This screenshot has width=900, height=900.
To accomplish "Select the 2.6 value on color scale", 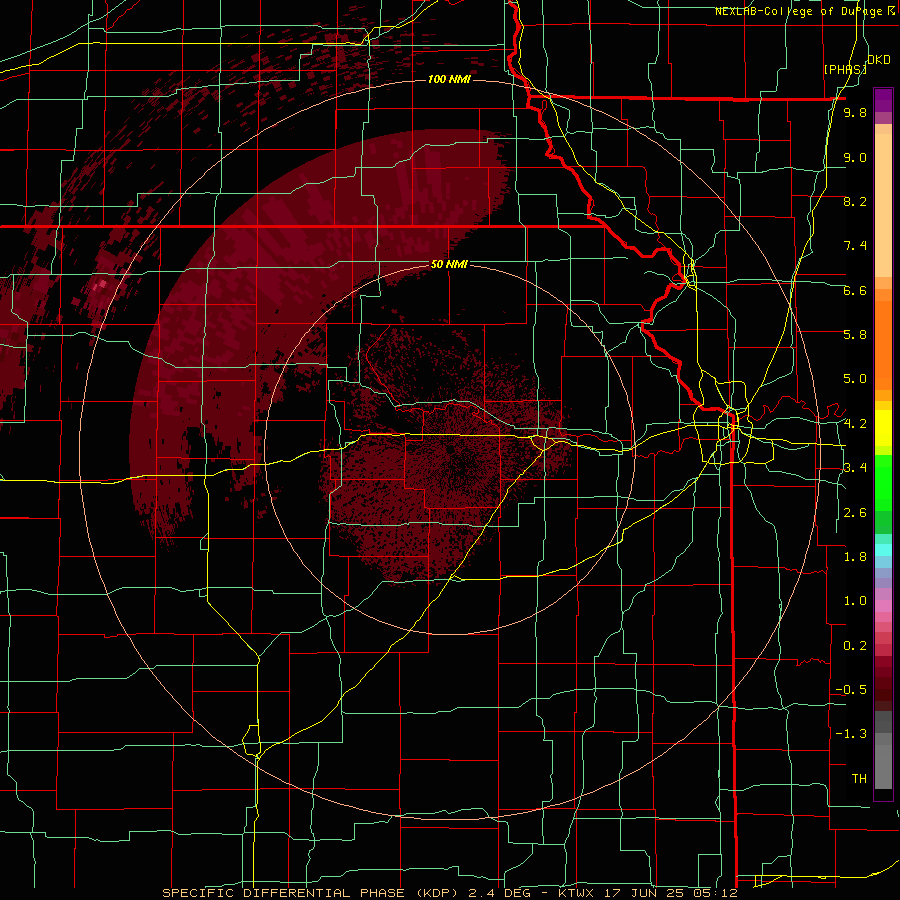I will click(855, 513).
